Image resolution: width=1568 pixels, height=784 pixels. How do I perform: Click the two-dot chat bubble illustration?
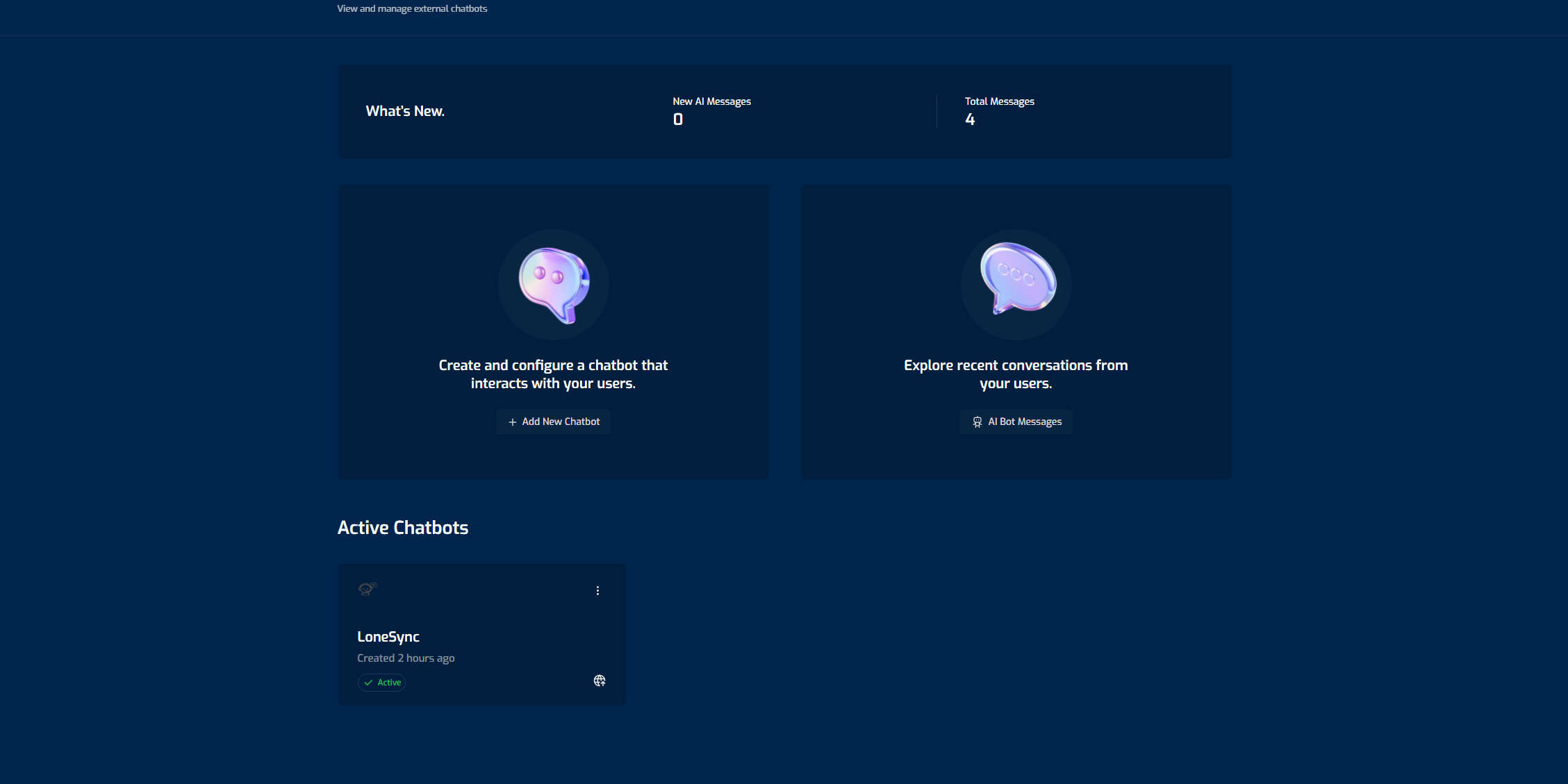554,285
